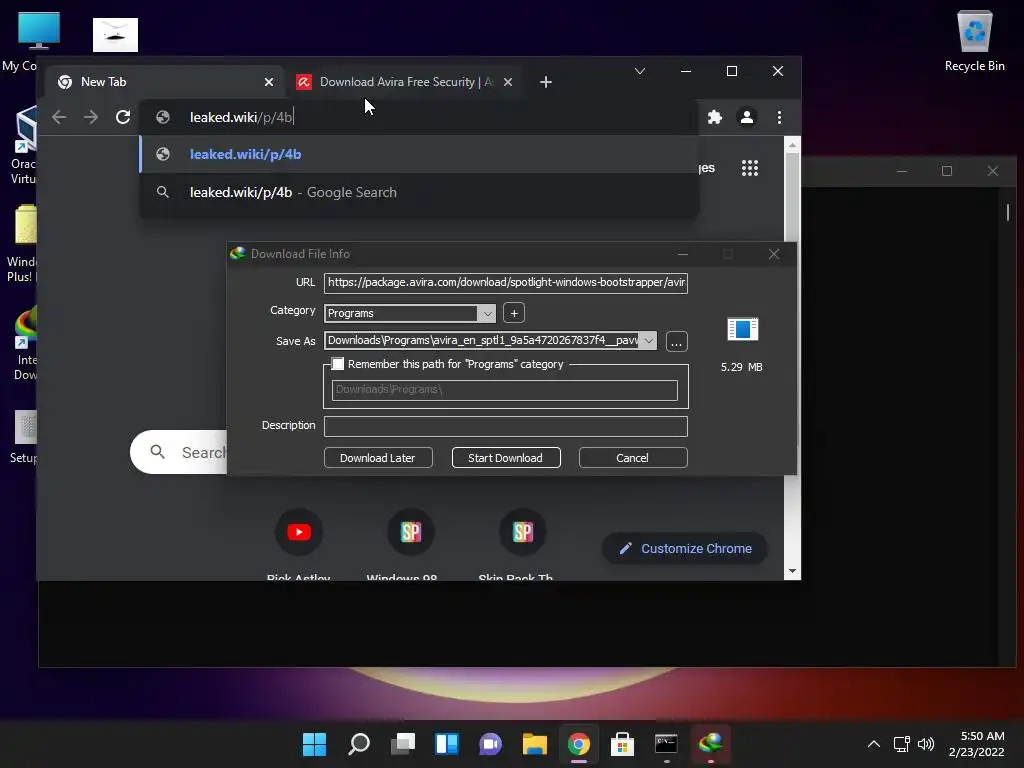
Task: Click Customize Chrome button
Action: coord(685,549)
